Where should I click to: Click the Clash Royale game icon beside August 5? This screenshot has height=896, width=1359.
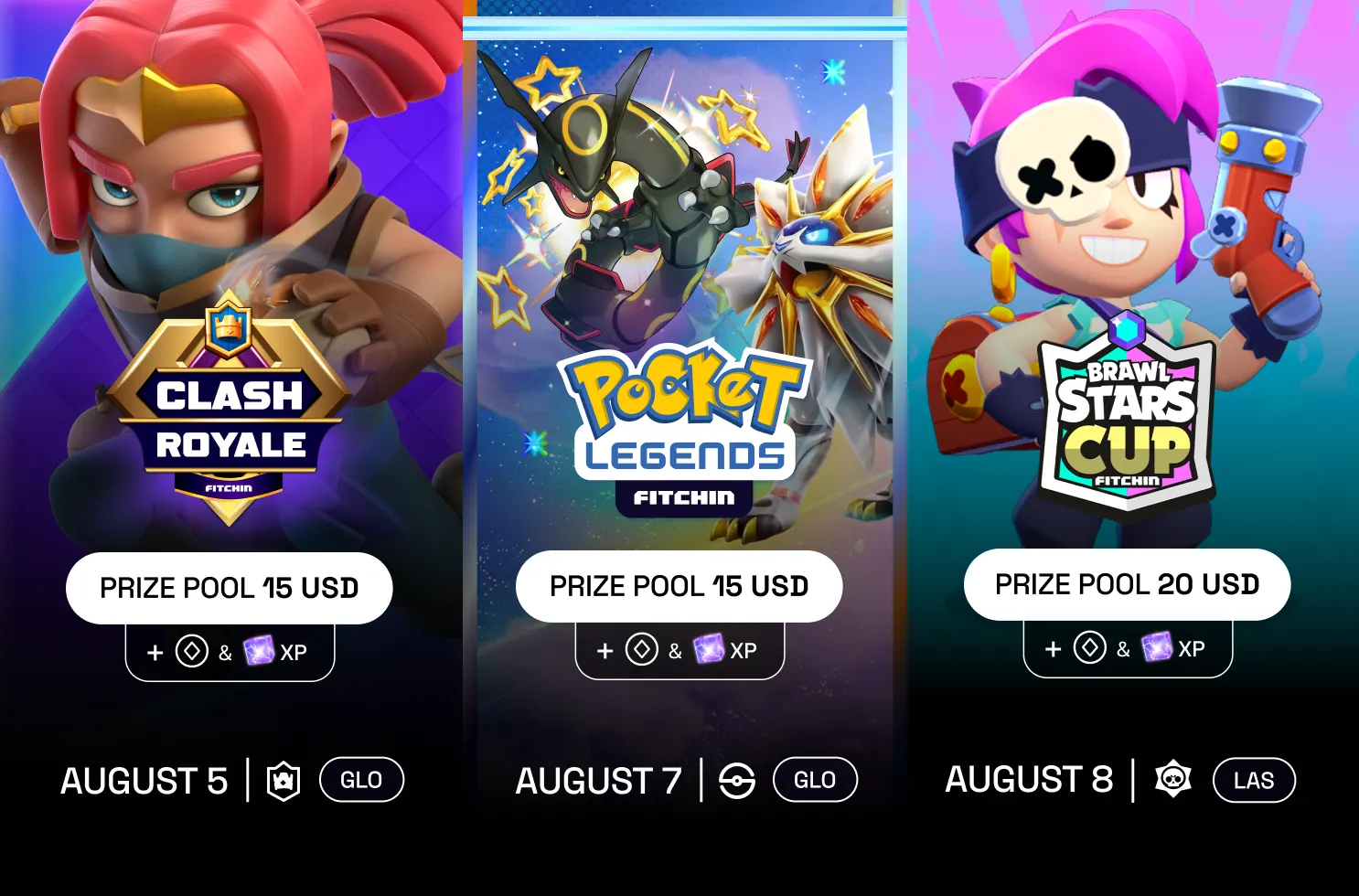(x=284, y=781)
